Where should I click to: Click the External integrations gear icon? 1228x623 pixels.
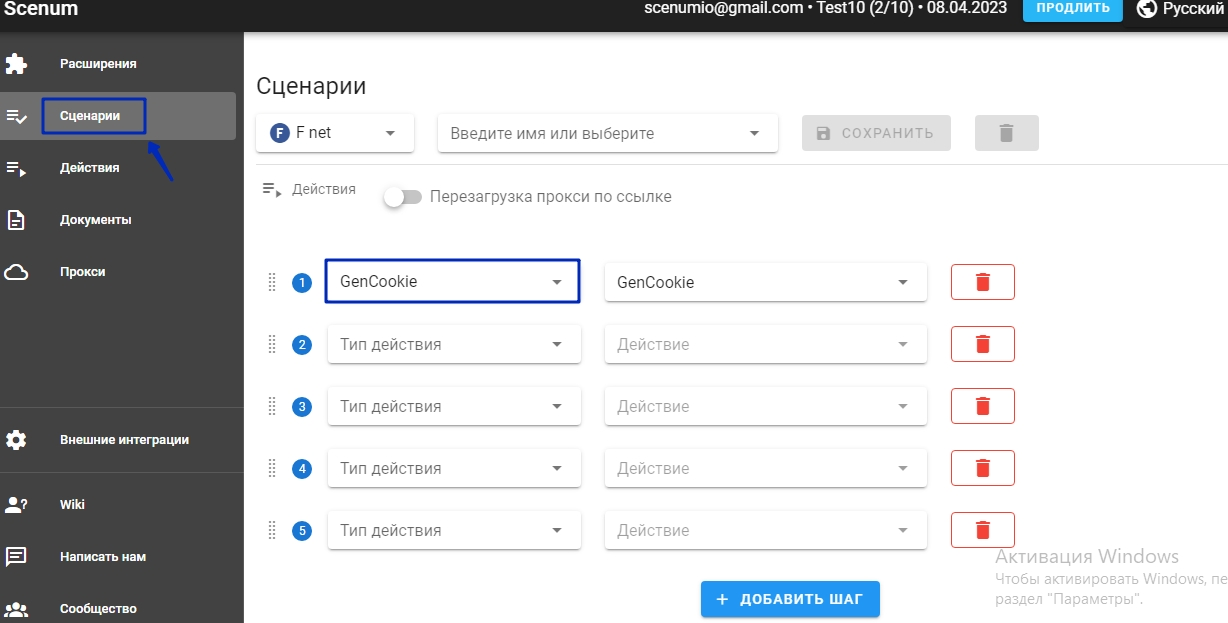point(16,440)
